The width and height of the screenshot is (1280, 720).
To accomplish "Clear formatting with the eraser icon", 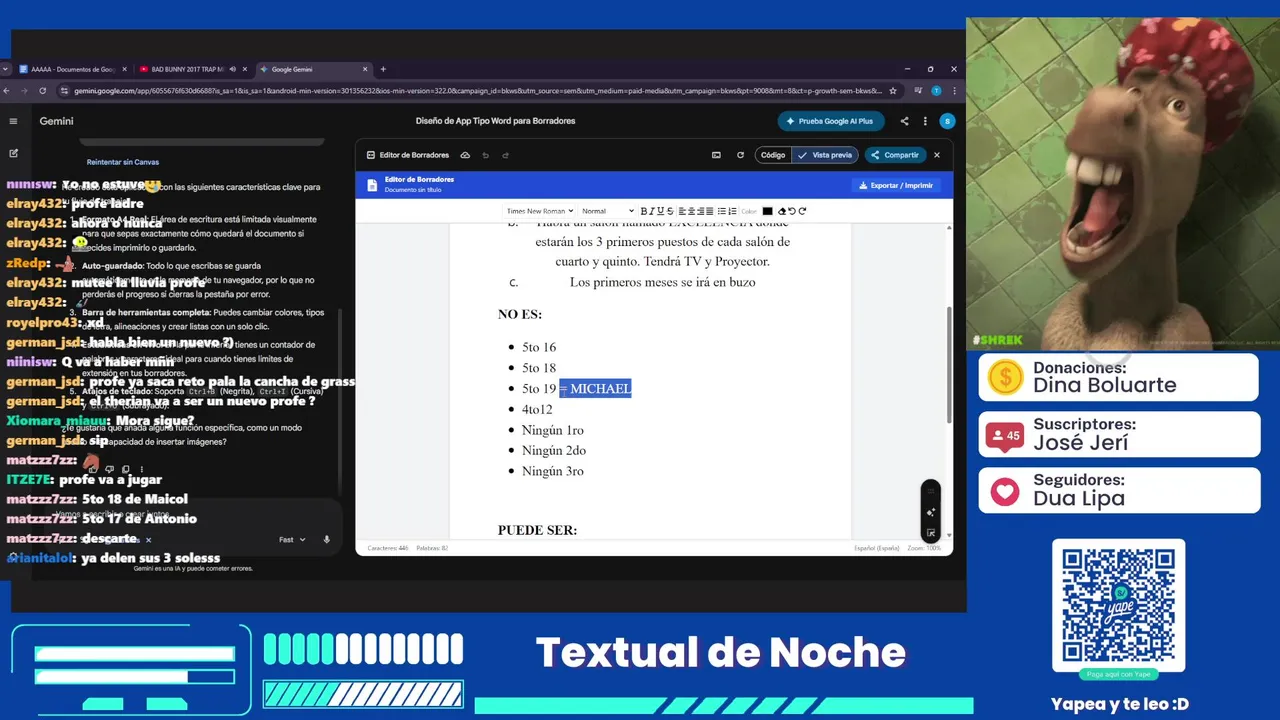I will (x=782, y=211).
